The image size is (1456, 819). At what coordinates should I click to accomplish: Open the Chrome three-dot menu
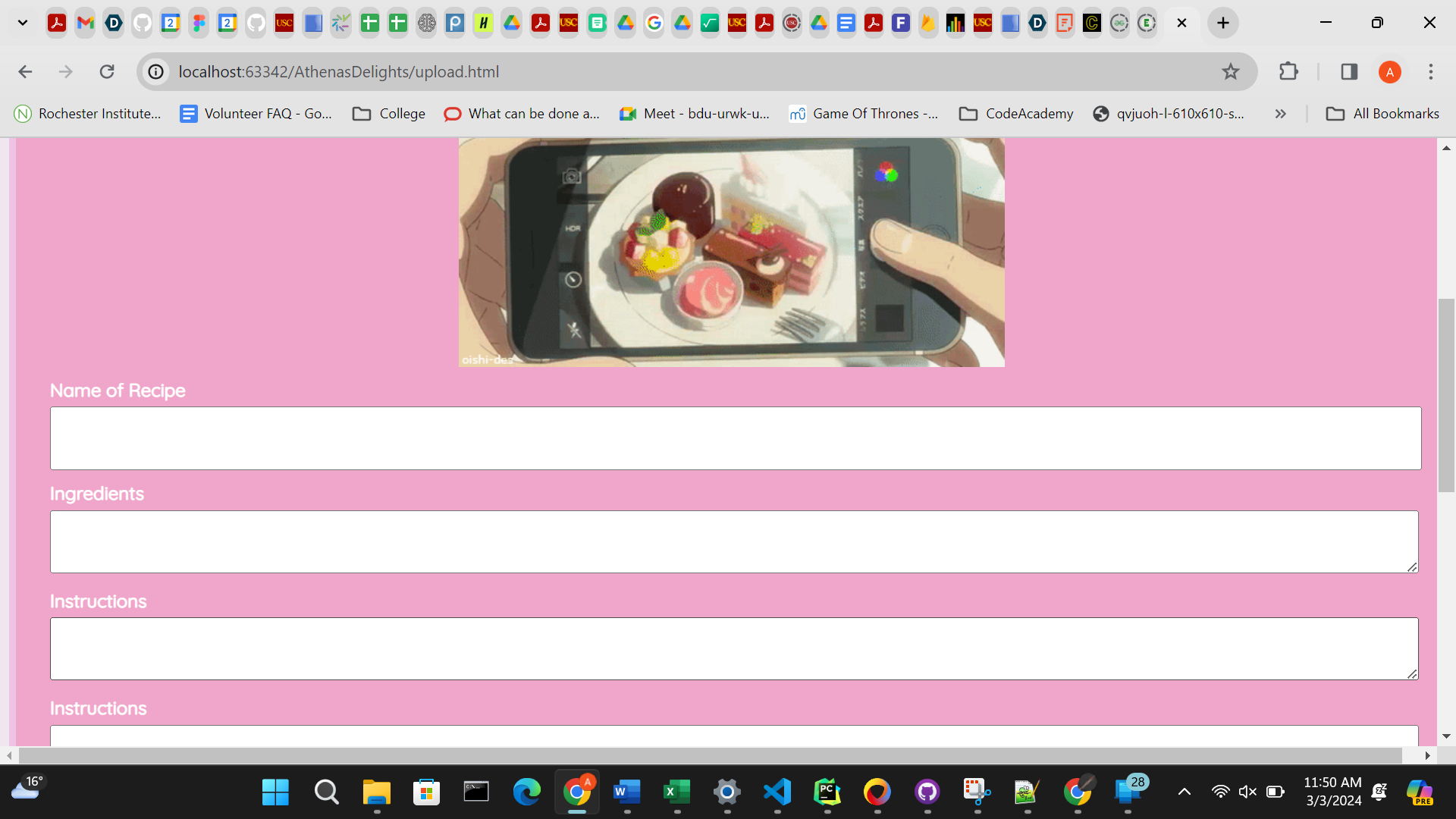click(1431, 71)
